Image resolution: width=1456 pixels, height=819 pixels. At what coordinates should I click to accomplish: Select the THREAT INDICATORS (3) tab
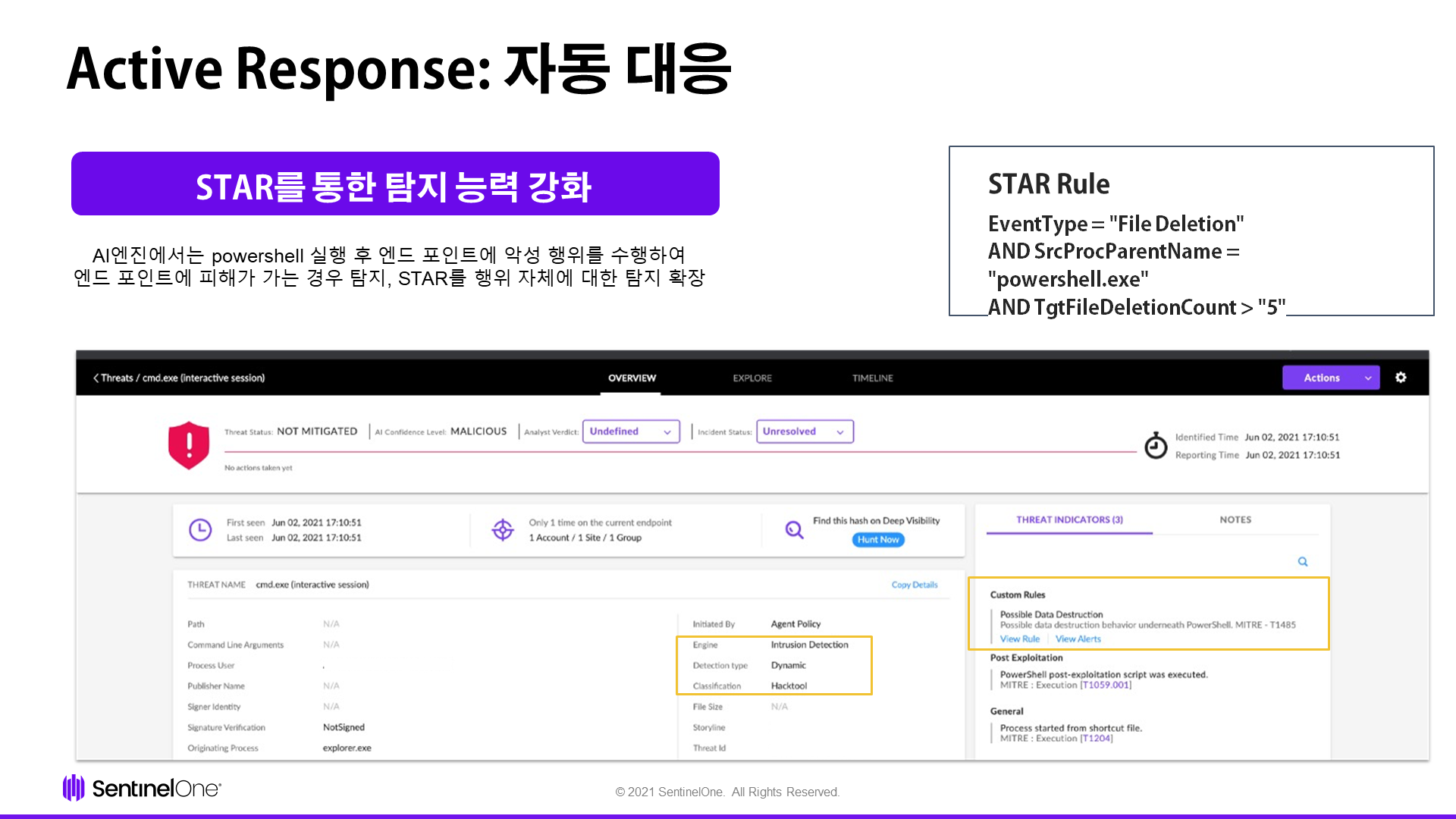pyautogui.click(x=1069, y=519)
